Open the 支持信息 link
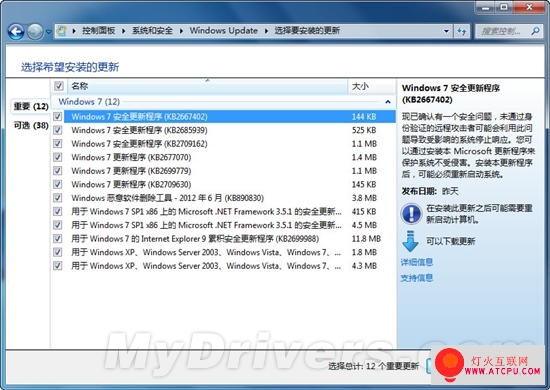The height and width of the screenshot is (390, 550). (417, 278)
